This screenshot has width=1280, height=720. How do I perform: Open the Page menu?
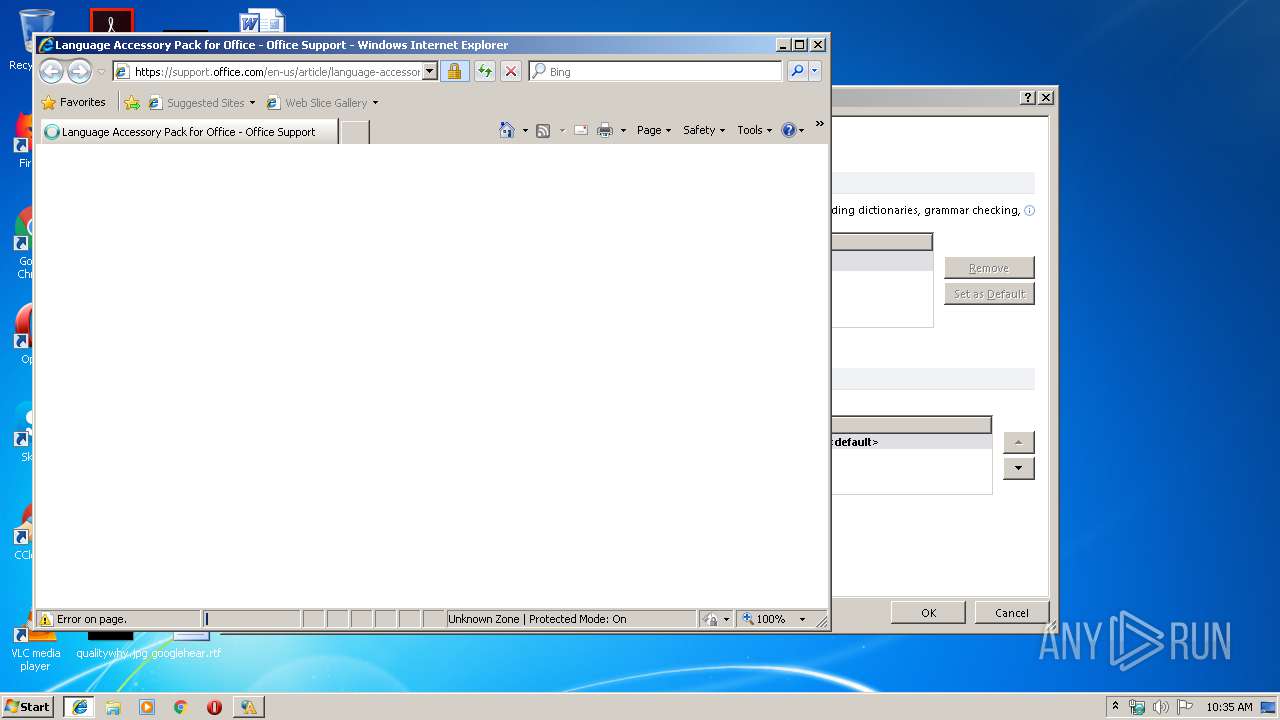[x=654, y=130]
